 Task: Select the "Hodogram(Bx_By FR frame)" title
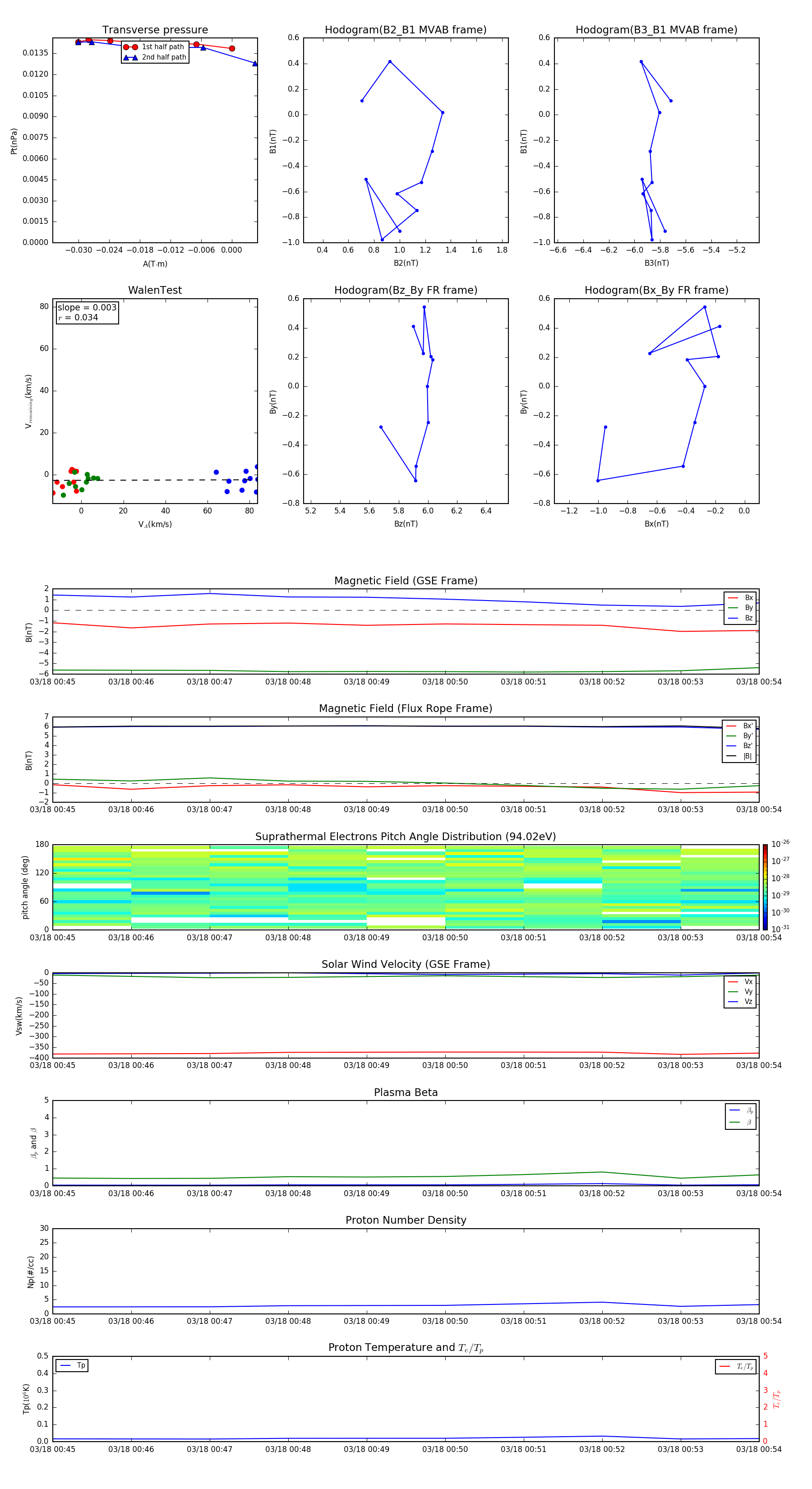tap(656, 290)
